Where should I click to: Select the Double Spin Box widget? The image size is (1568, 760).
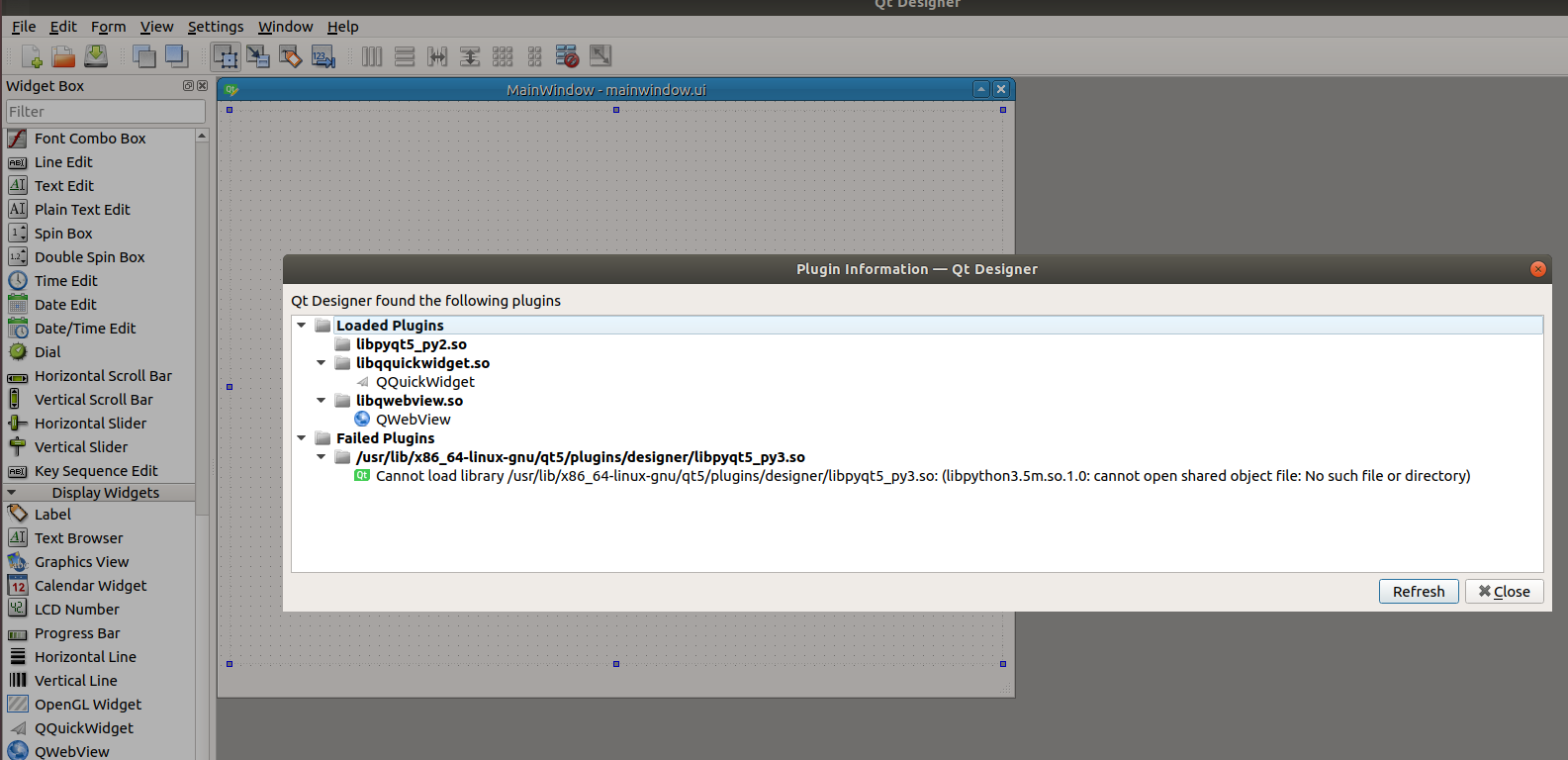tap(90, 257)
